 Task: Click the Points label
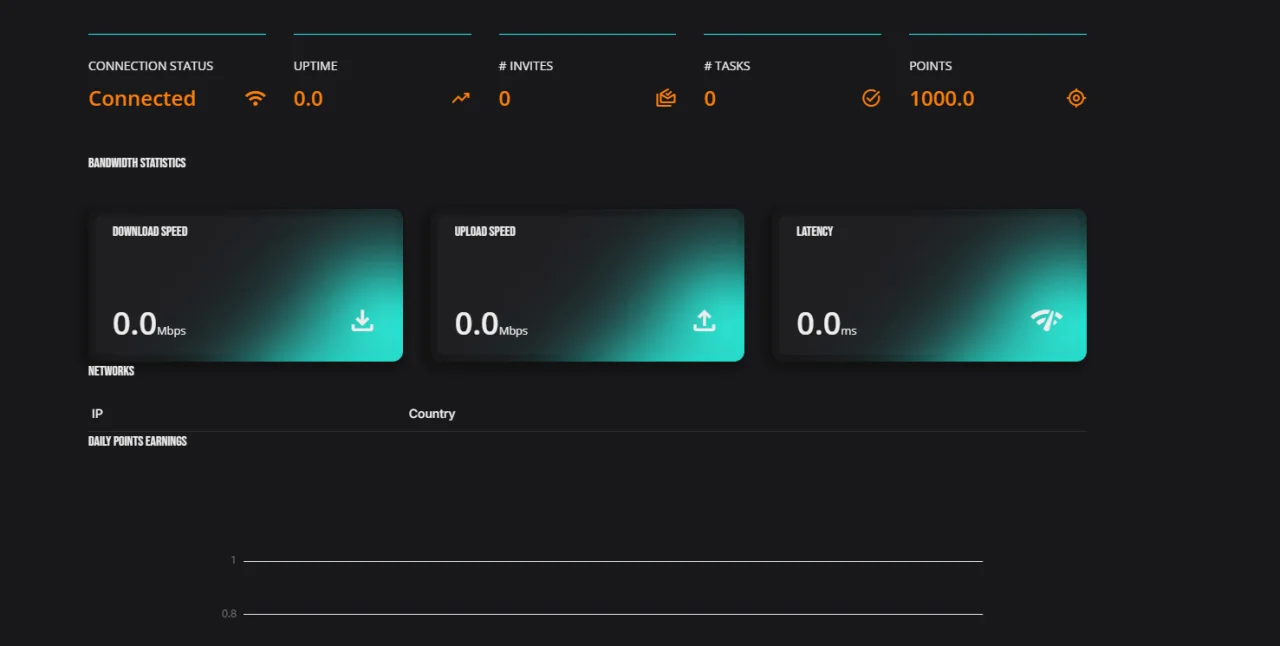tap(930, 66)
